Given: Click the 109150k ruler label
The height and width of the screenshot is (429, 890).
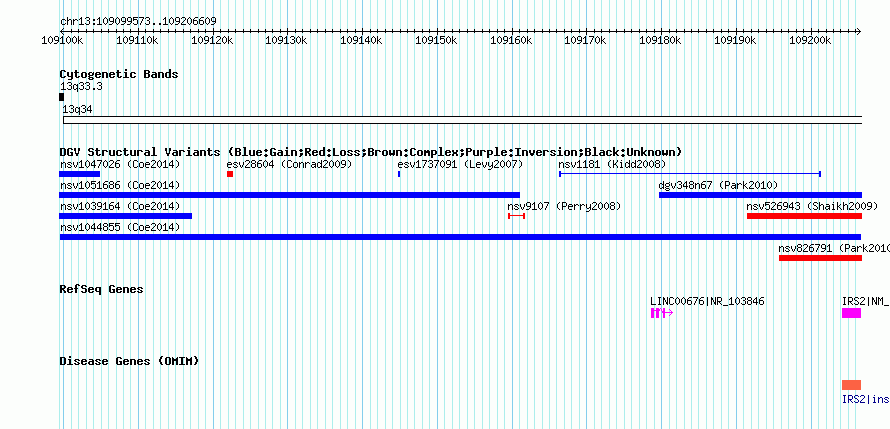Looking at the screenshot, I should tap(436, 40).
